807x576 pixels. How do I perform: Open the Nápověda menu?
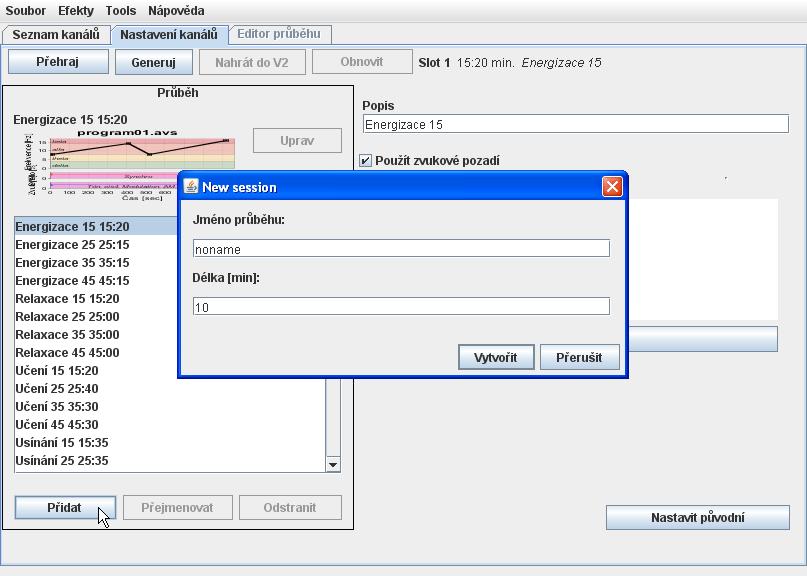tap(177, 10)
